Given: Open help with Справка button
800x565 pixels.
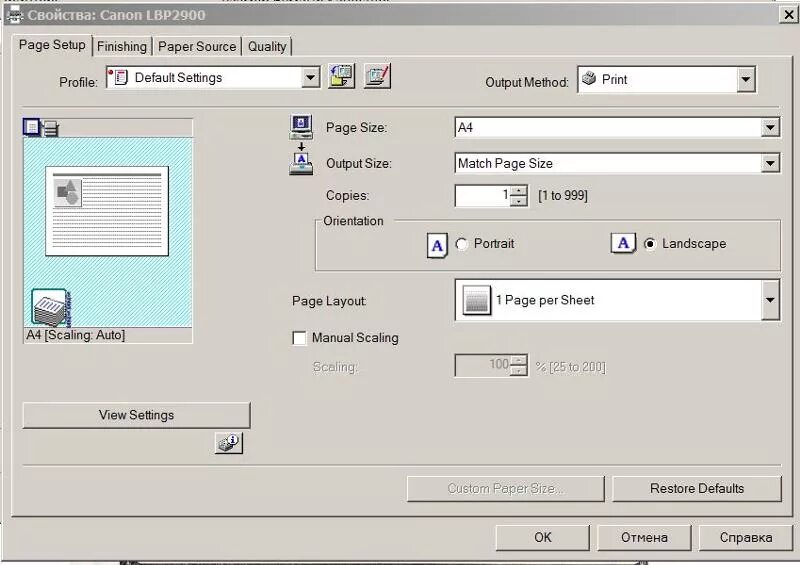Looking at the screenshot, I should pyautogui.click(x=745, y=537).
